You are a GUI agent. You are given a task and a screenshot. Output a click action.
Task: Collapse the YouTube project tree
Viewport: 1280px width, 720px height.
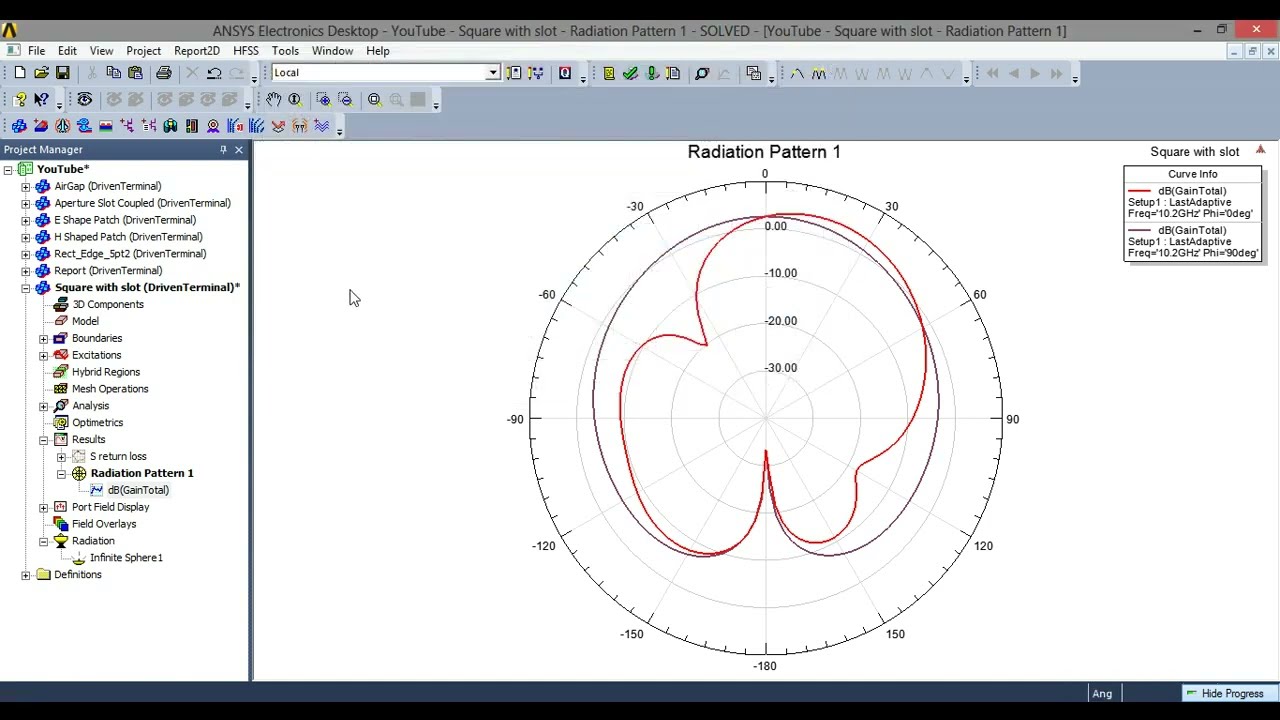(x=8, y=169)
